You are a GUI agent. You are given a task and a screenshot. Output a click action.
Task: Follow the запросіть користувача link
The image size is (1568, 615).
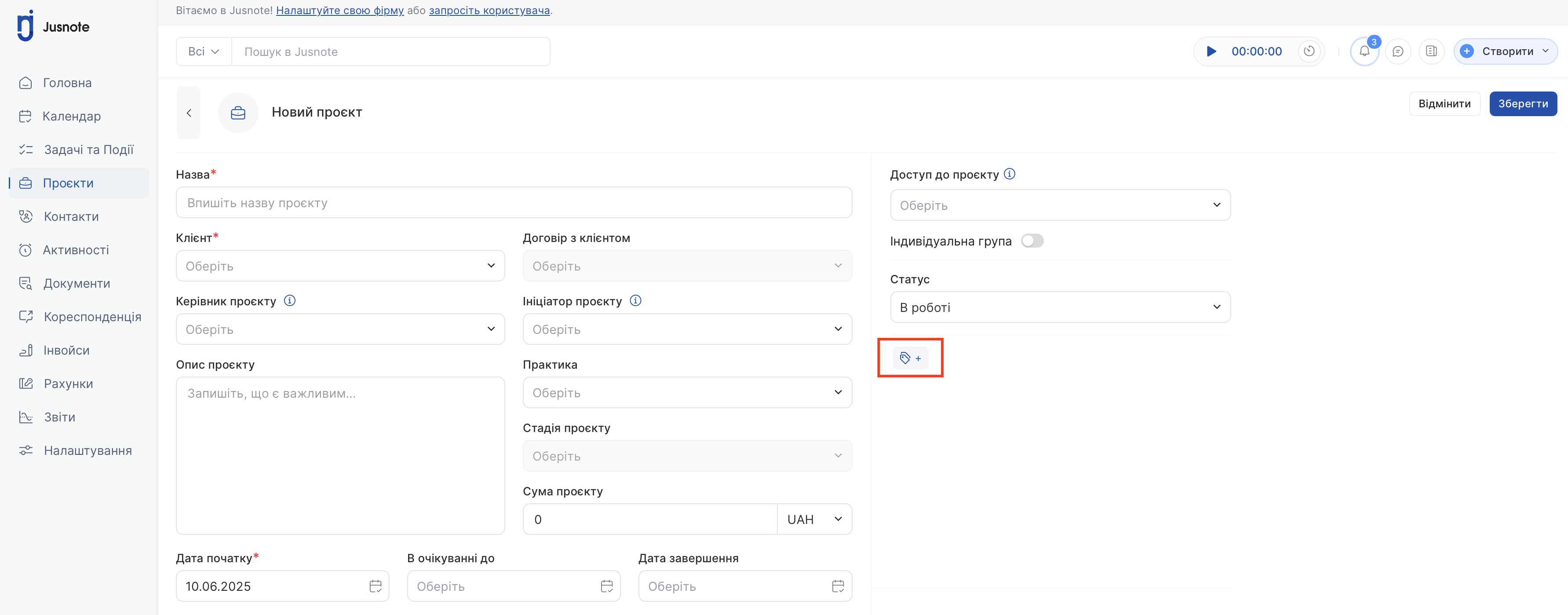[489, 11]
